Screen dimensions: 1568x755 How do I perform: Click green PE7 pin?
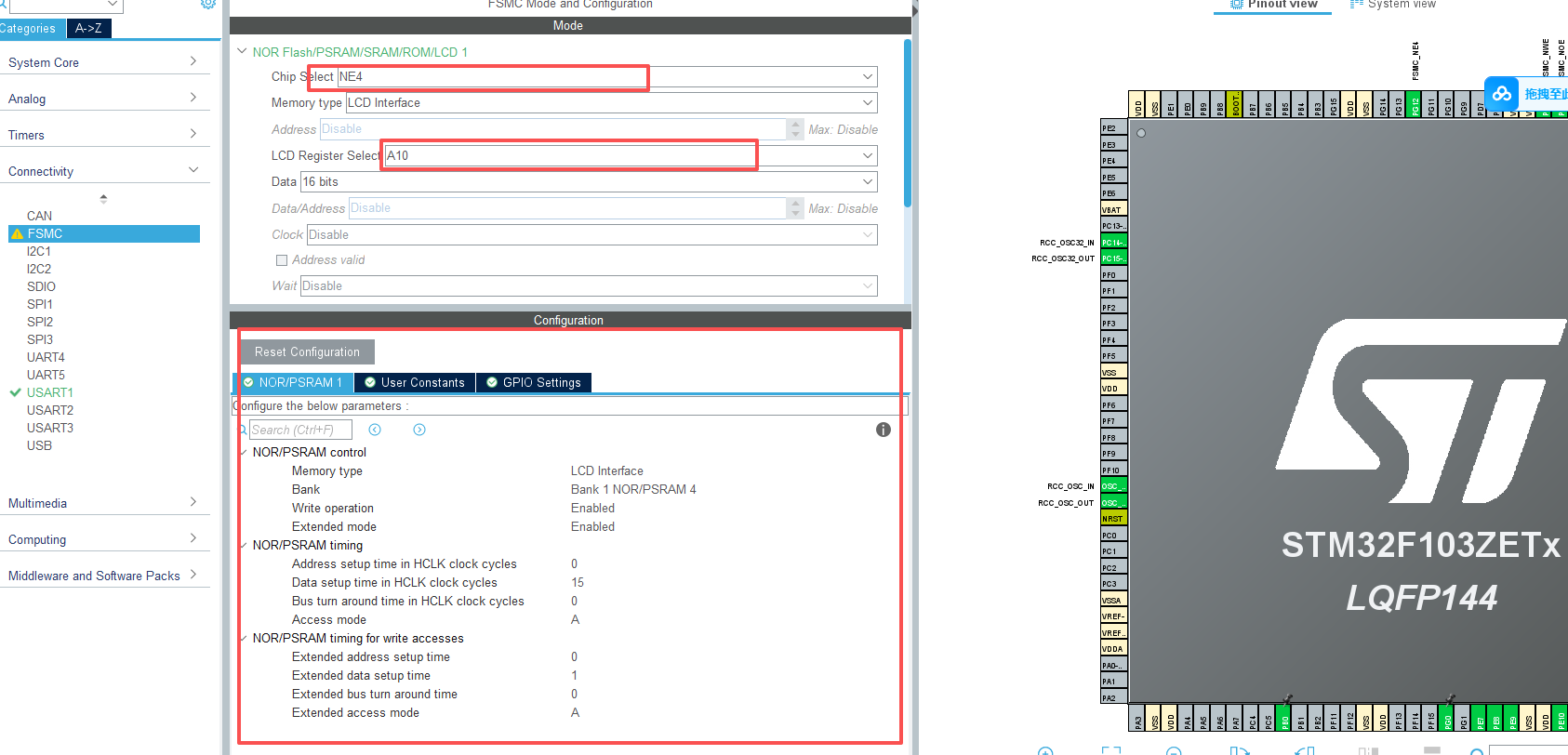pyautogui.click(x=1480, y=718)
